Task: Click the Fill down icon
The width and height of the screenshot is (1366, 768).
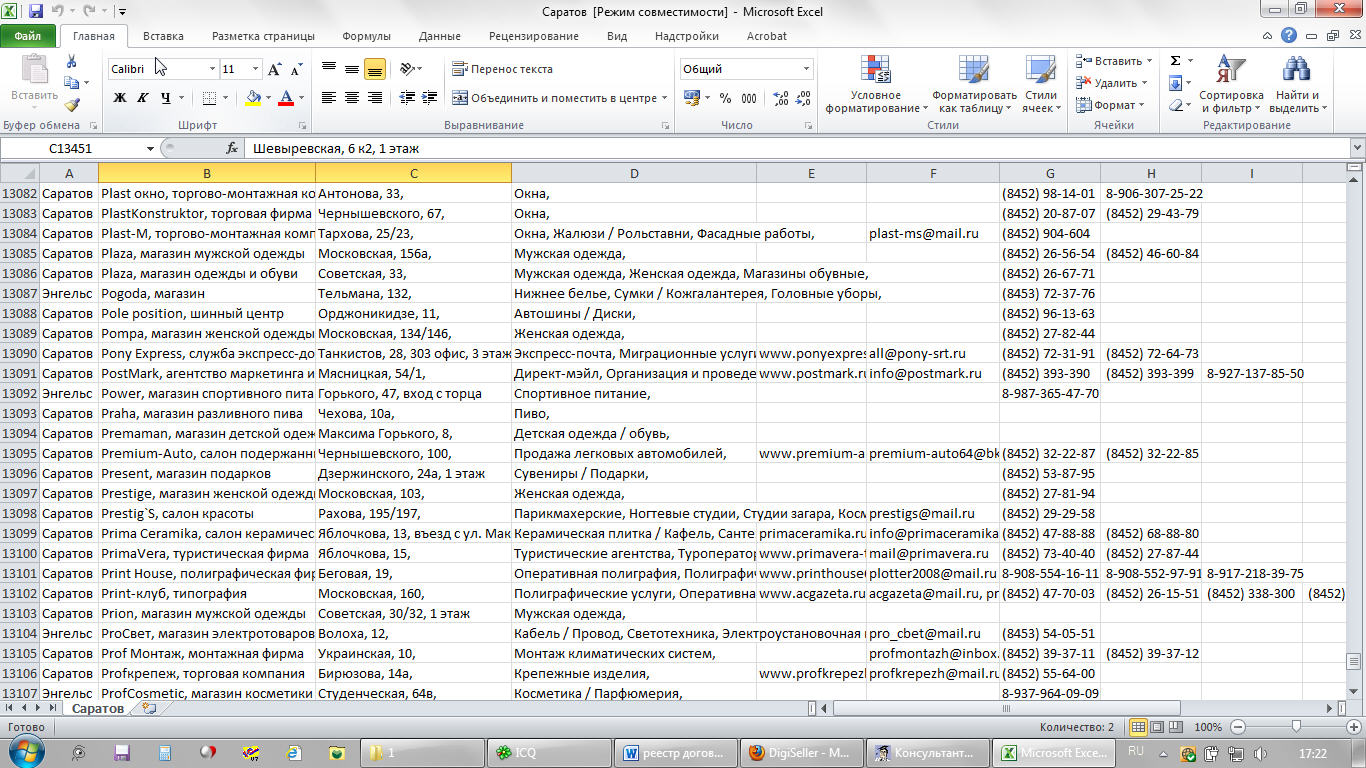Action: coord(1176,83)
